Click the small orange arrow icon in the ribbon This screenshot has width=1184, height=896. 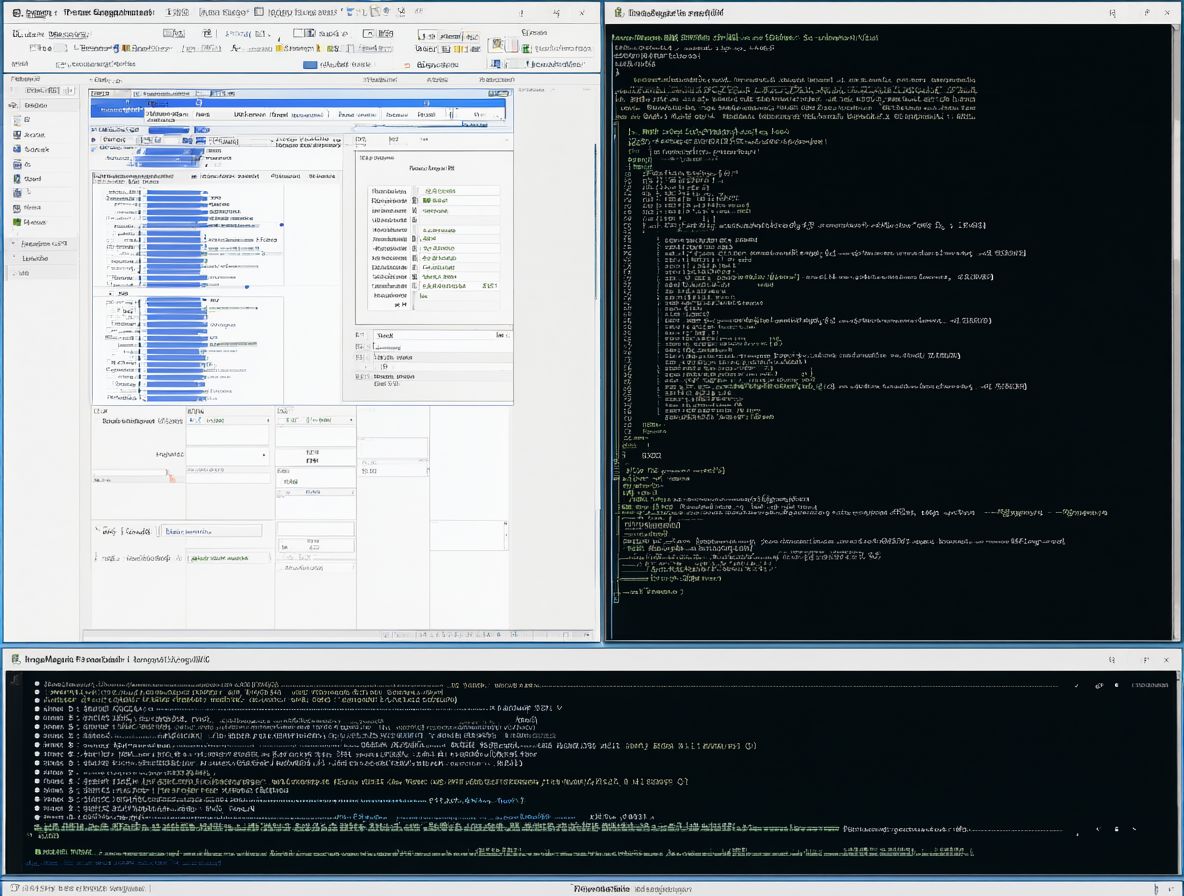coord(407,65)
